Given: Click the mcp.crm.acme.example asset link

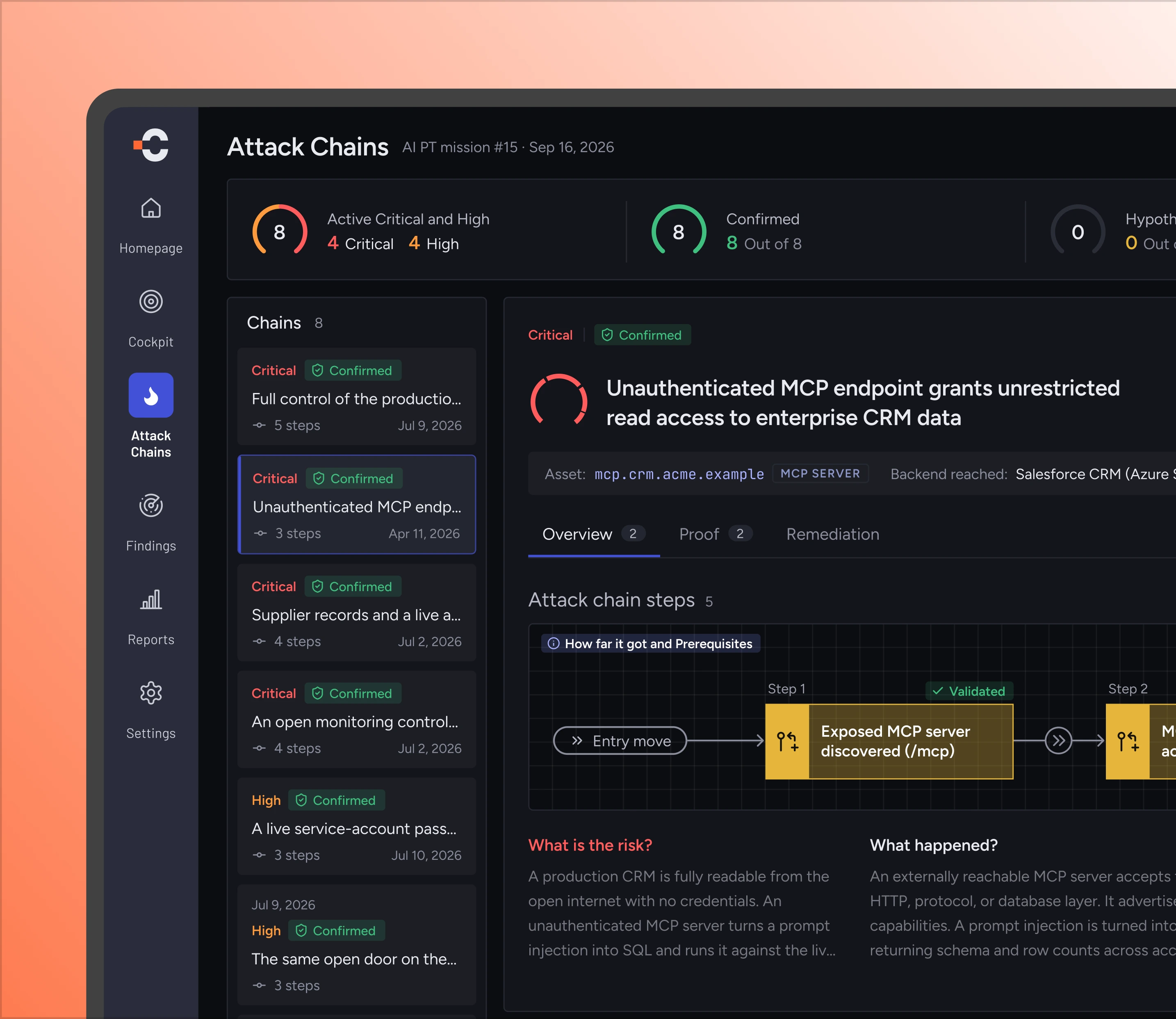Looking at the screenshot, I should [679, 474].
